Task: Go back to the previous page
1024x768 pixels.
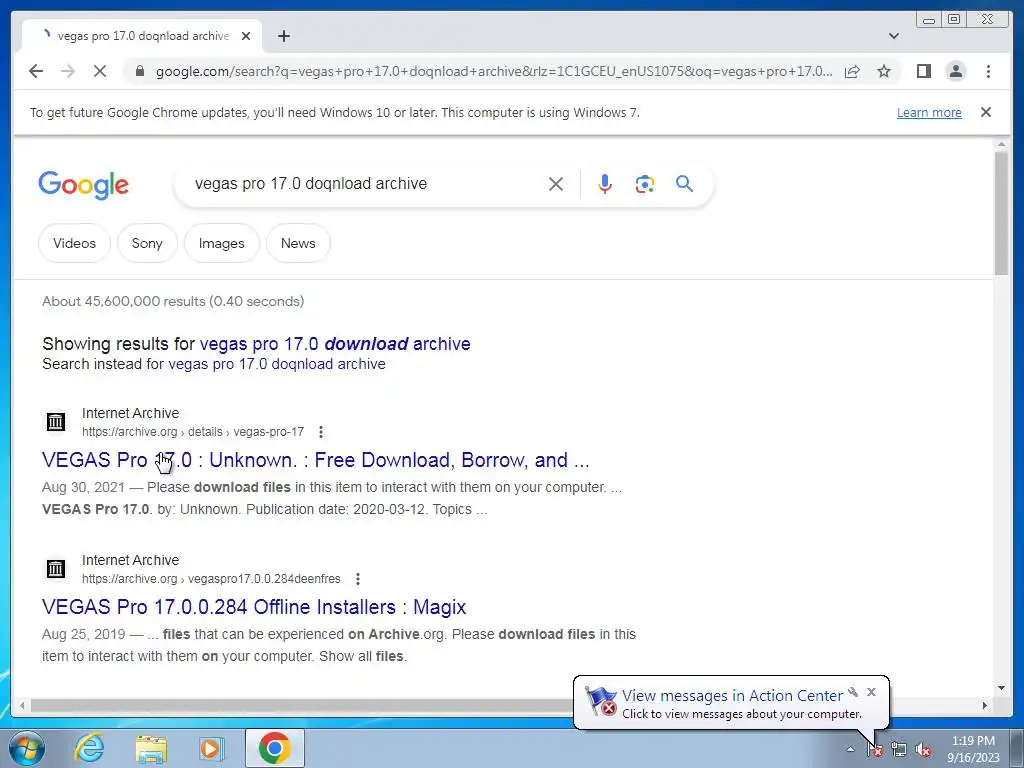Action: [36, 71]
